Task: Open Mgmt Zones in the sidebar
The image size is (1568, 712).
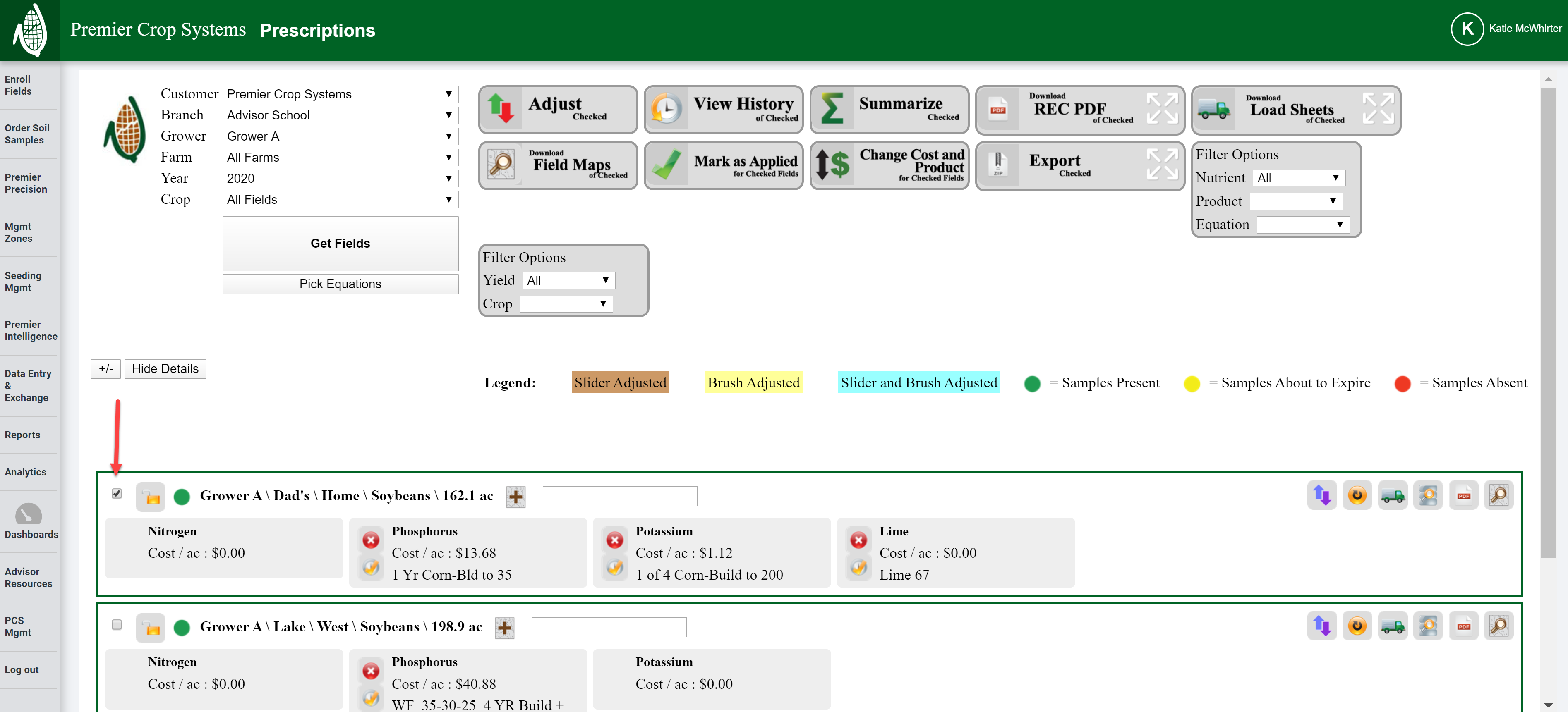Action: (18, 232)
